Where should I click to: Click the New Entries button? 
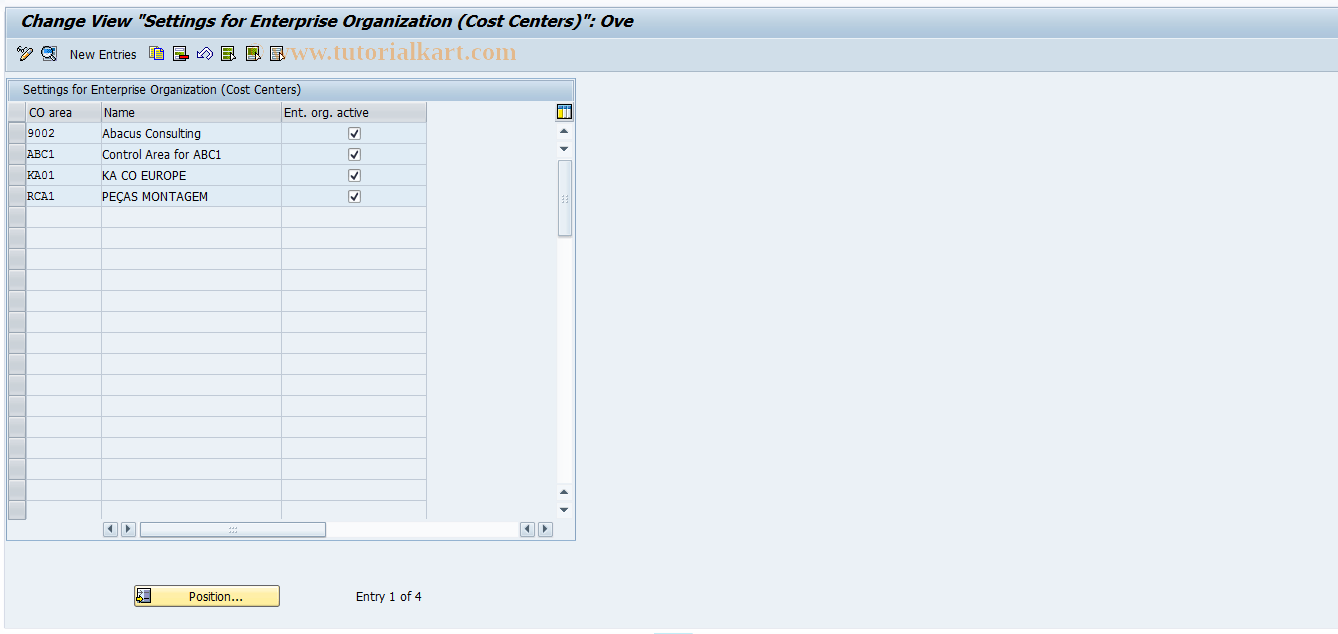pyautogui.click(x=103, y=54)
